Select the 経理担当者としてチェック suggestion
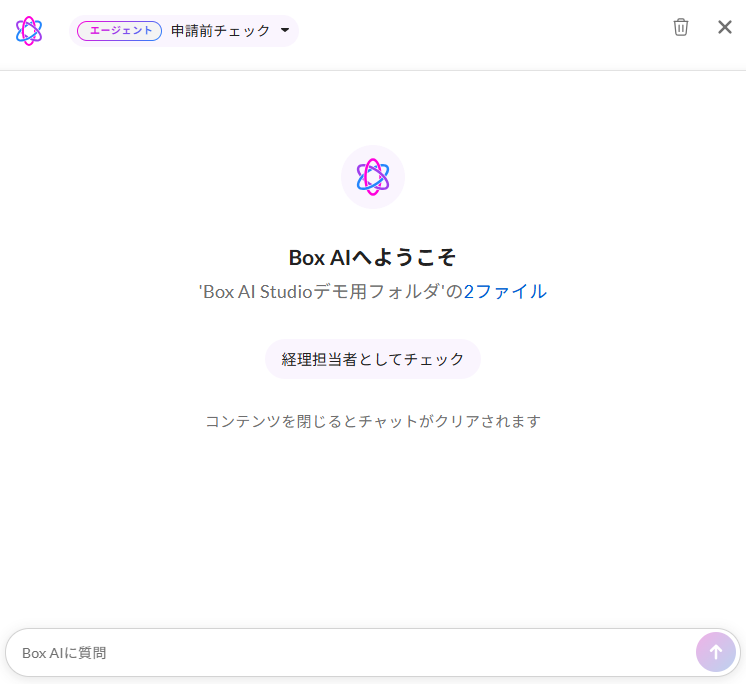Viewport: 746px width, 684px height. (x=373, y=359)
